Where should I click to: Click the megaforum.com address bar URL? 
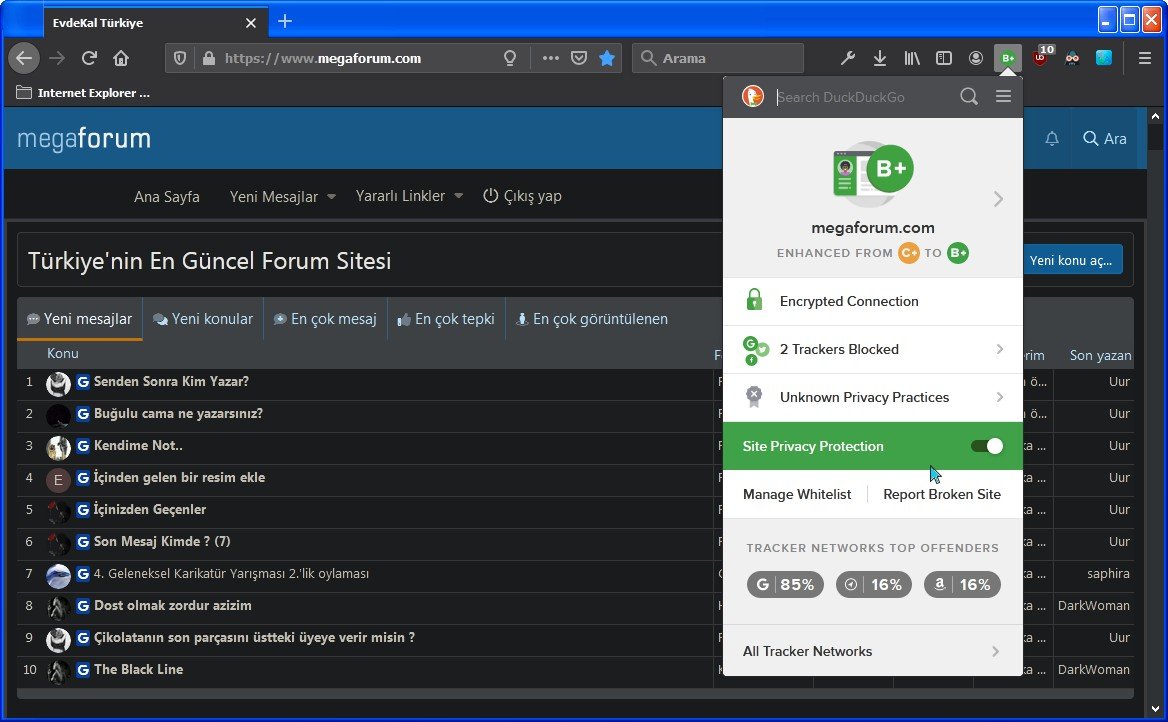pos(323,58)
